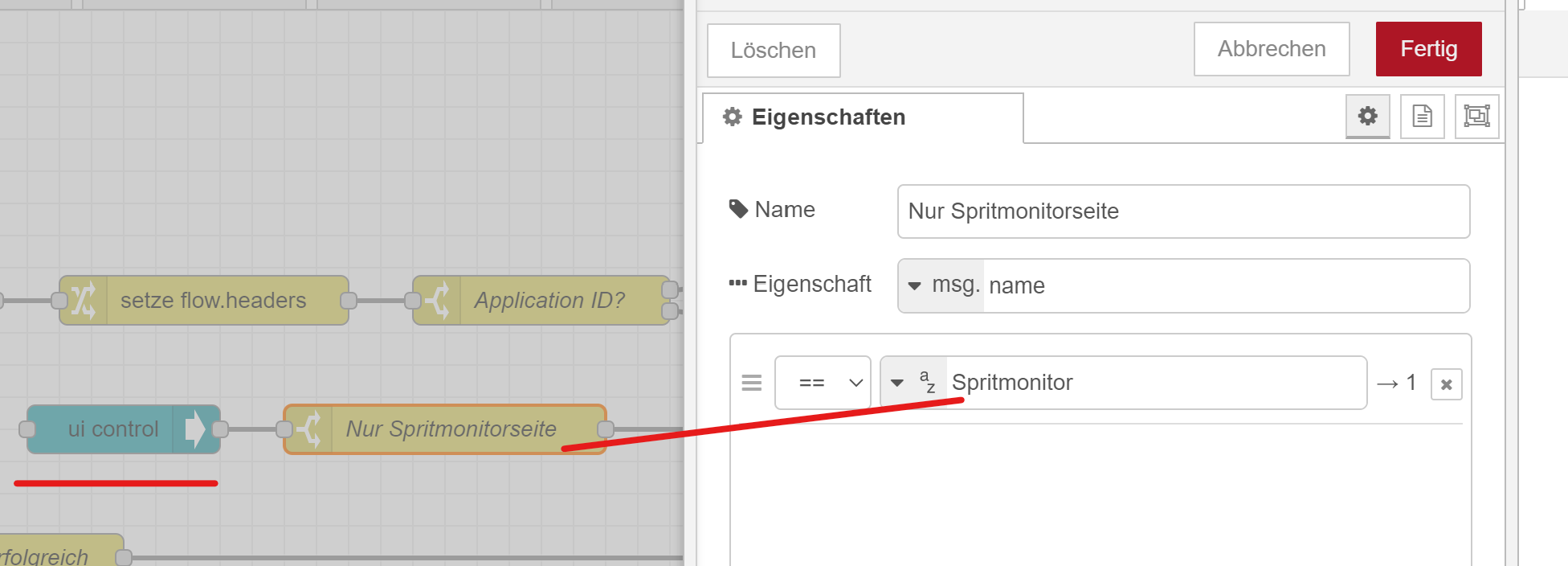Image resolution: width=1568 pixels, height=566 pixels.
Task: Open node description document icon
Action: (1422, 117)
